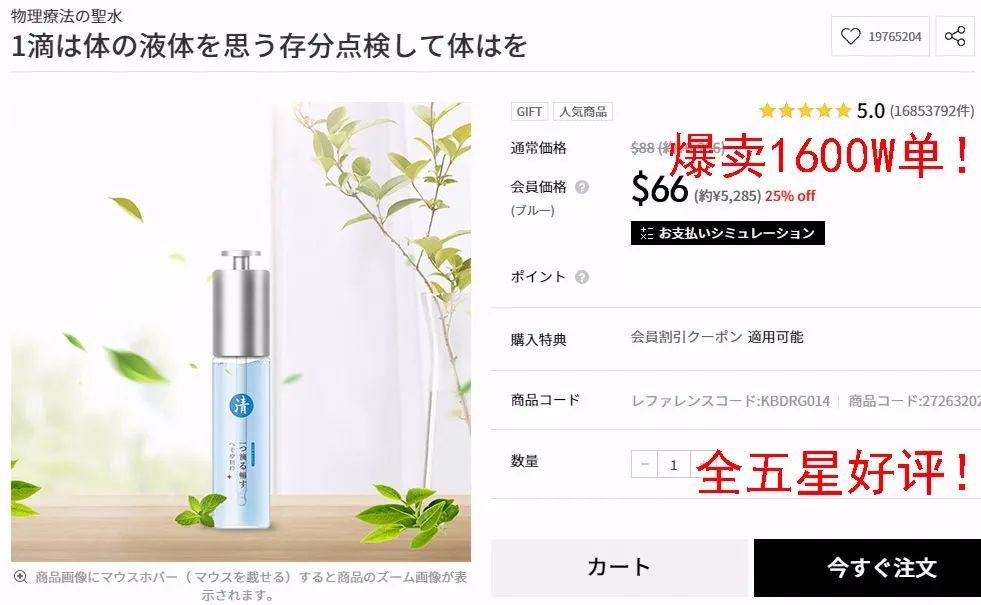Screen dimensions: 981x605
Task: Click the heart wishlist icon
Action: pos(850,36)
